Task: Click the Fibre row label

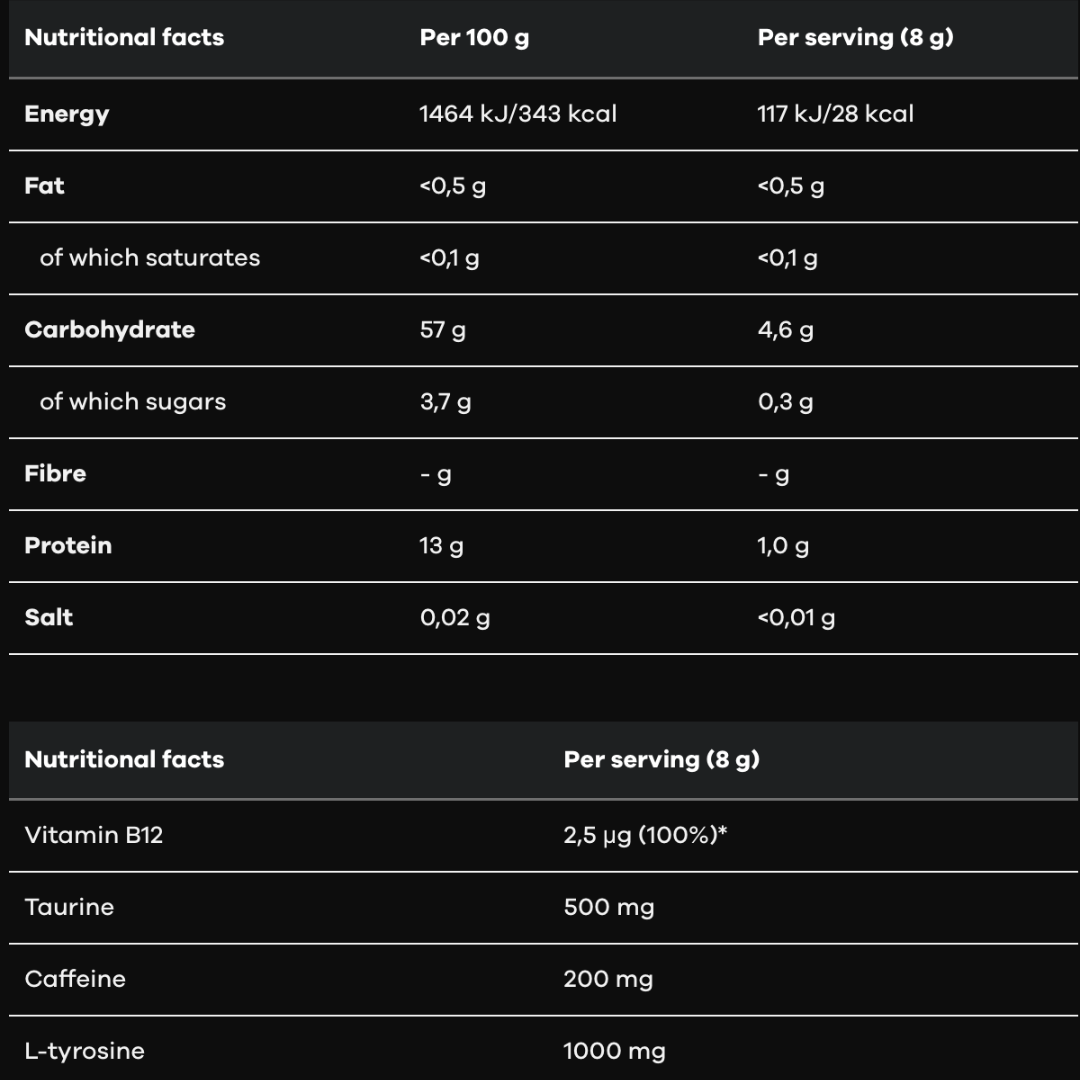Action: click(x=55, y=474)
